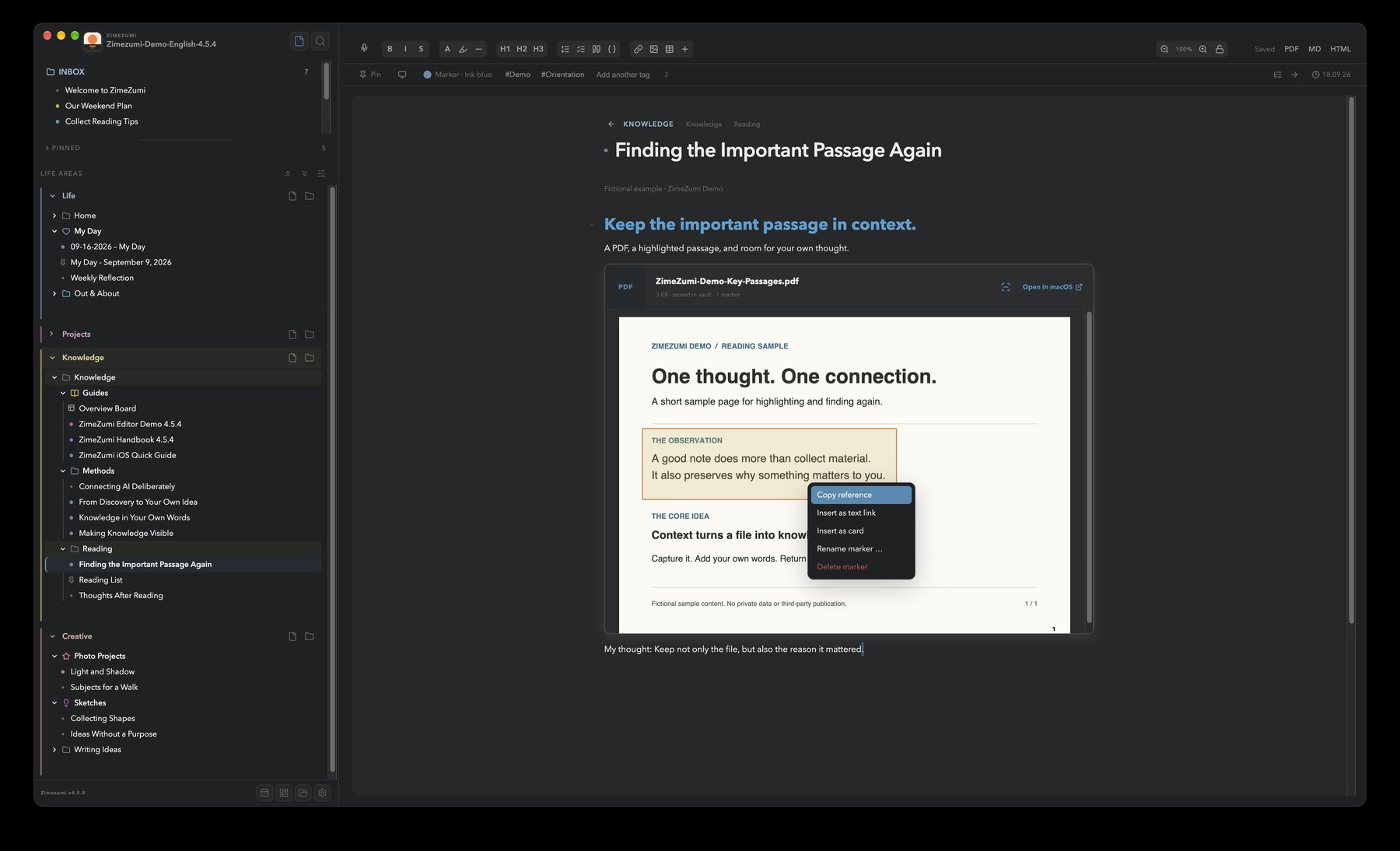1400x851 pixels.
Task: Collapse the Methods folder
Action: click(63, 471)
